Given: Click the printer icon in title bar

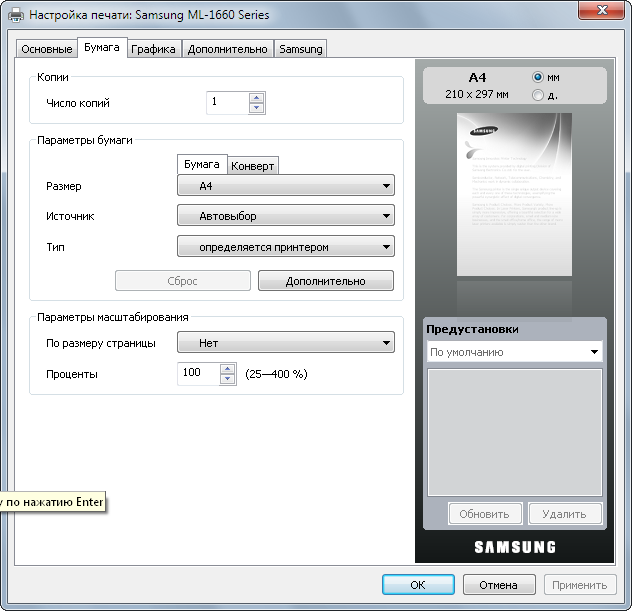Looking at the screenshot, I should (x=15, y=16).
